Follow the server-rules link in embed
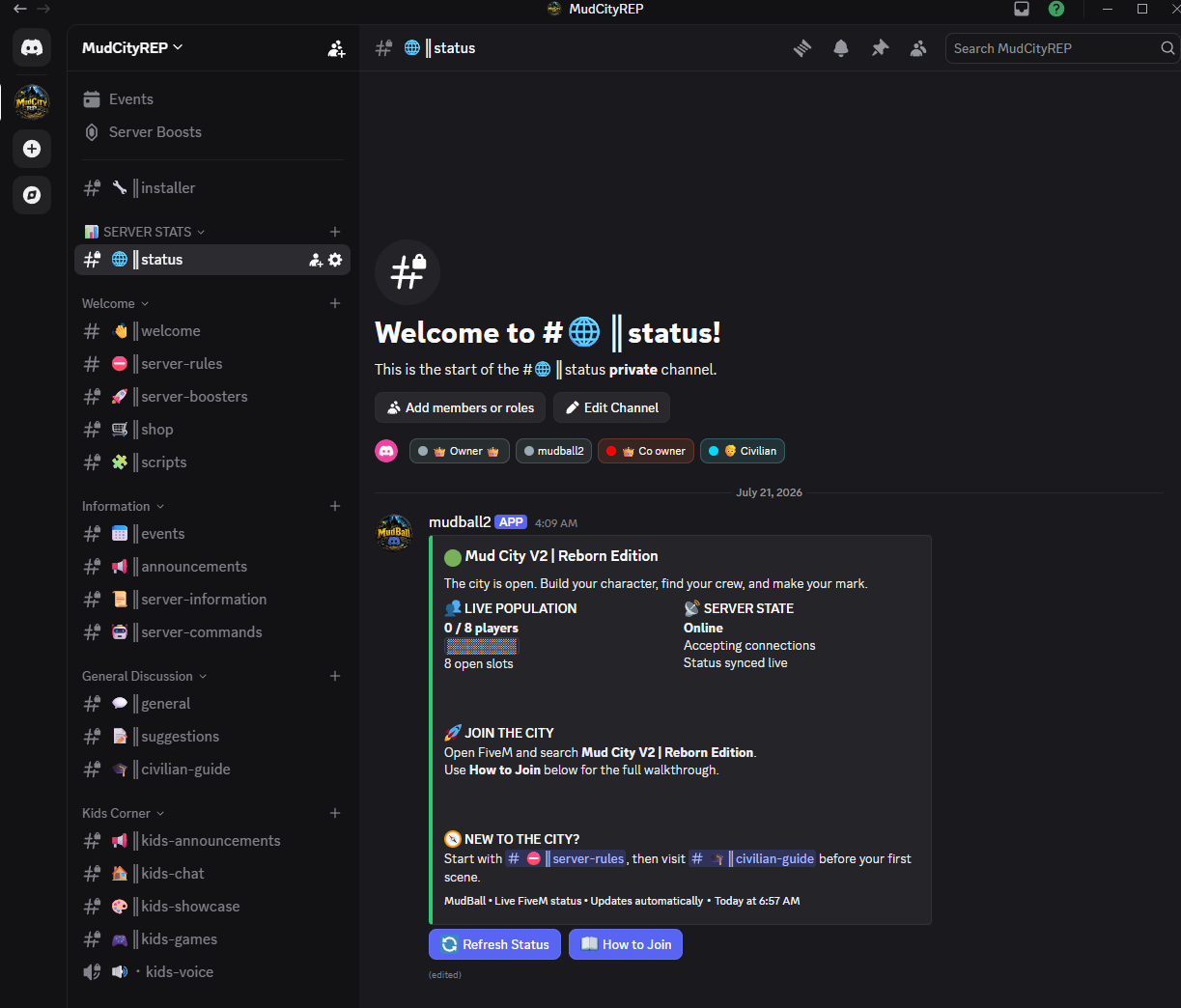 (566, 858)
